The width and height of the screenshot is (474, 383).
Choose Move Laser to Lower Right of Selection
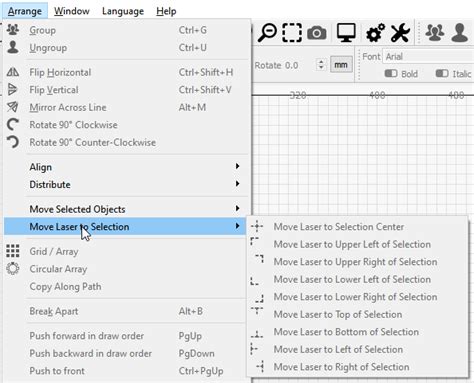click(x=358, y=297)
